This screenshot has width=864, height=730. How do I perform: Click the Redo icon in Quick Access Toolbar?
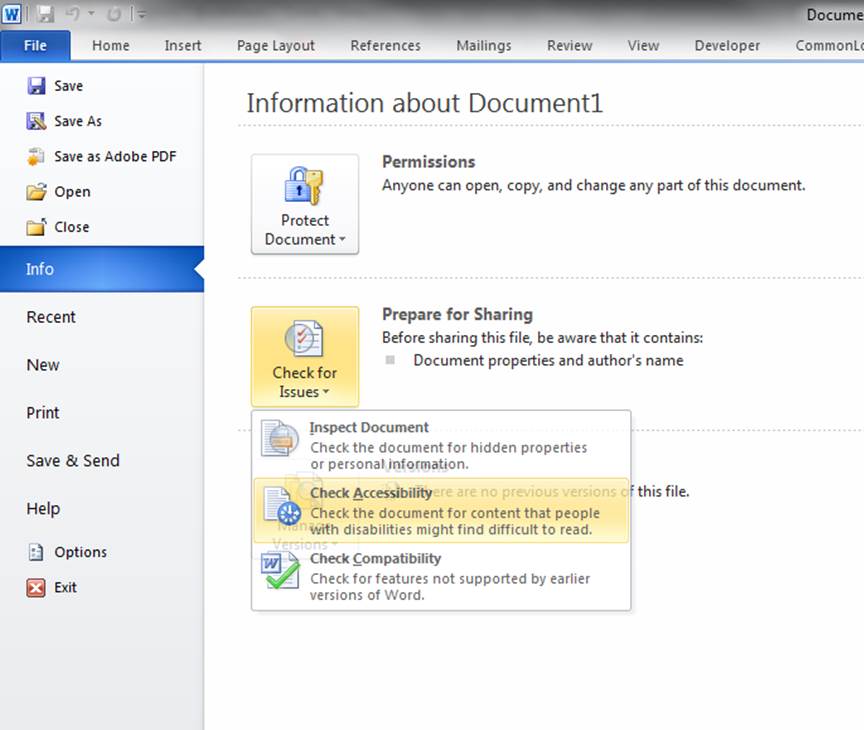[x=114, y=14]
